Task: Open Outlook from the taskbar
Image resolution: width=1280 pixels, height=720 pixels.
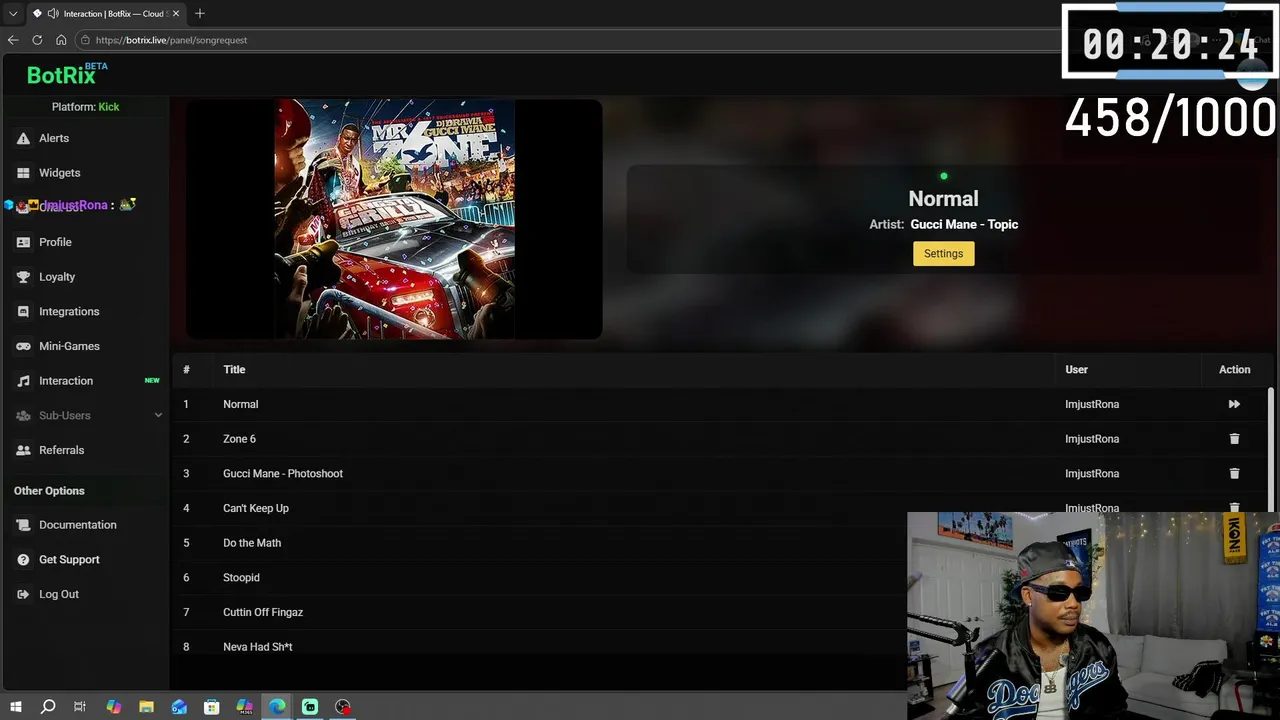Action: coord(179,707)
